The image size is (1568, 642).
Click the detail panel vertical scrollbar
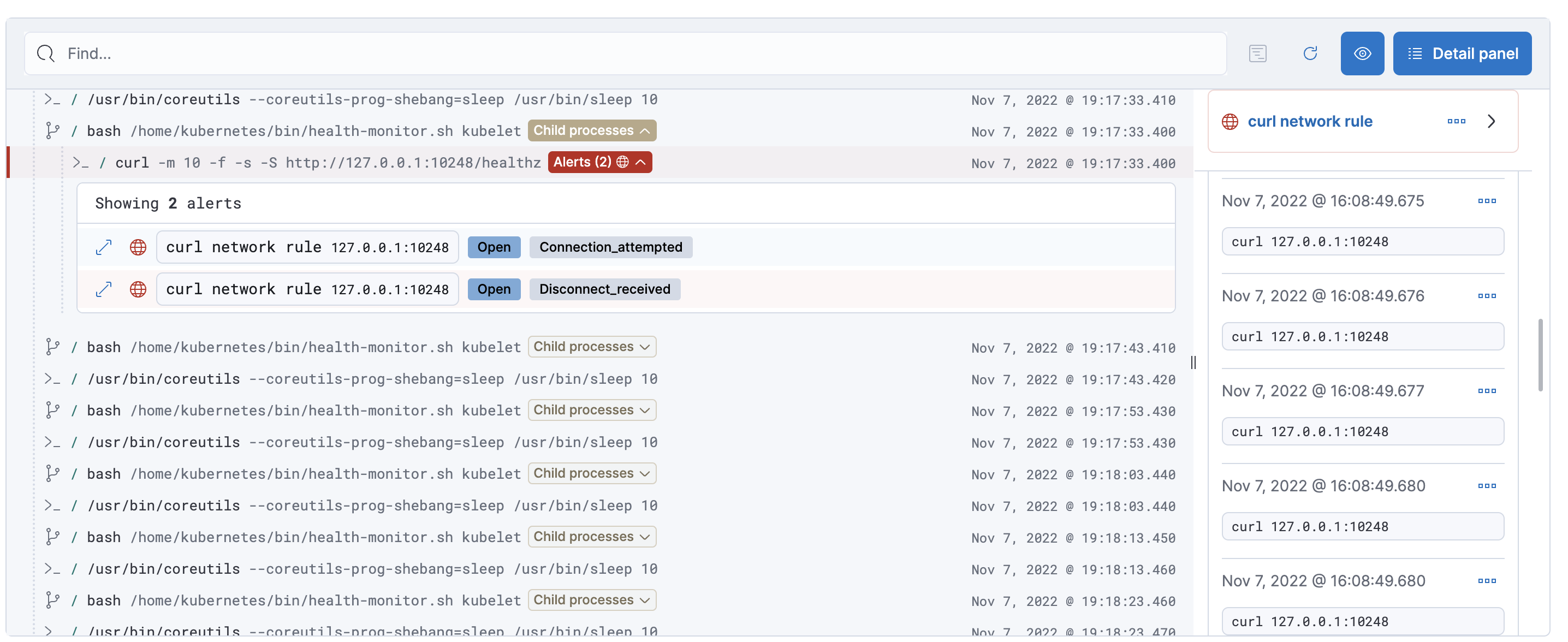coord(1540,355)
